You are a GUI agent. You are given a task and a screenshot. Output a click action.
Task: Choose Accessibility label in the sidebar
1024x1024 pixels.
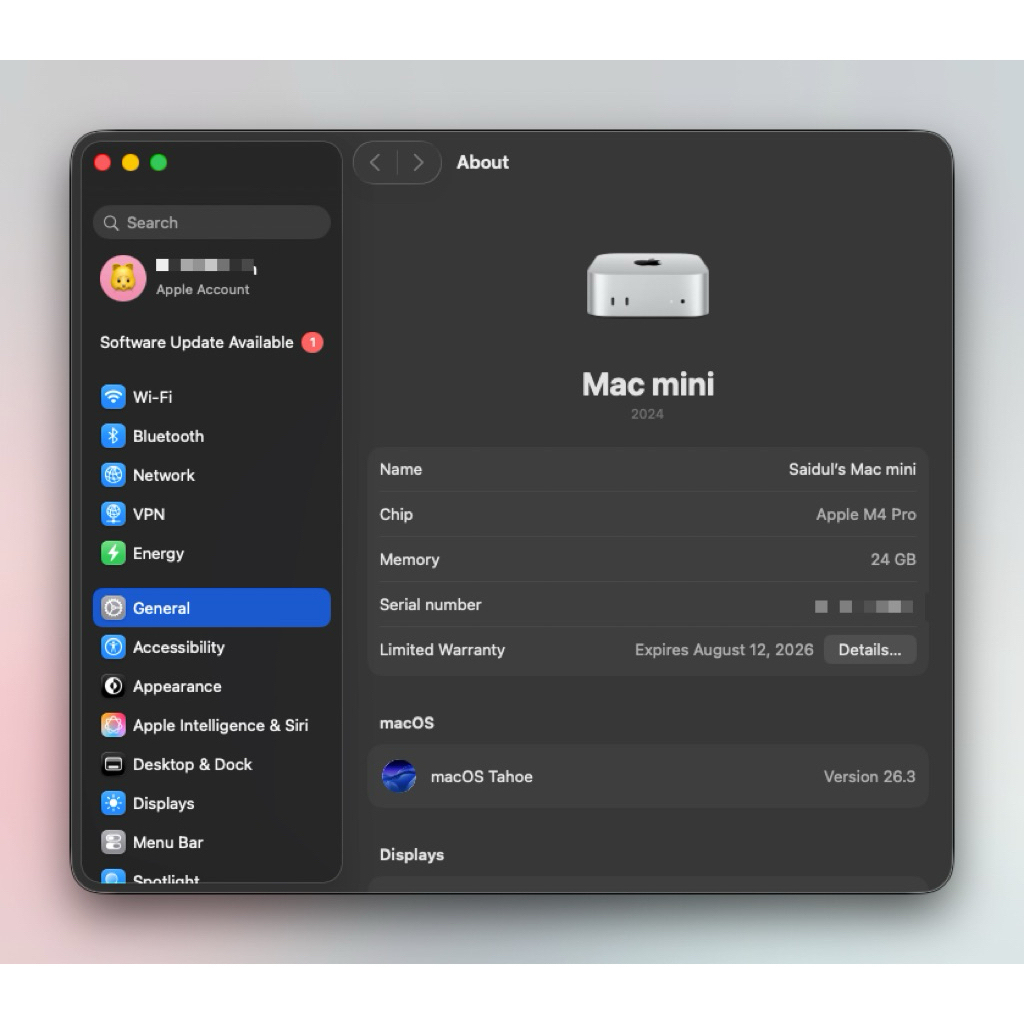click(178, 647)
